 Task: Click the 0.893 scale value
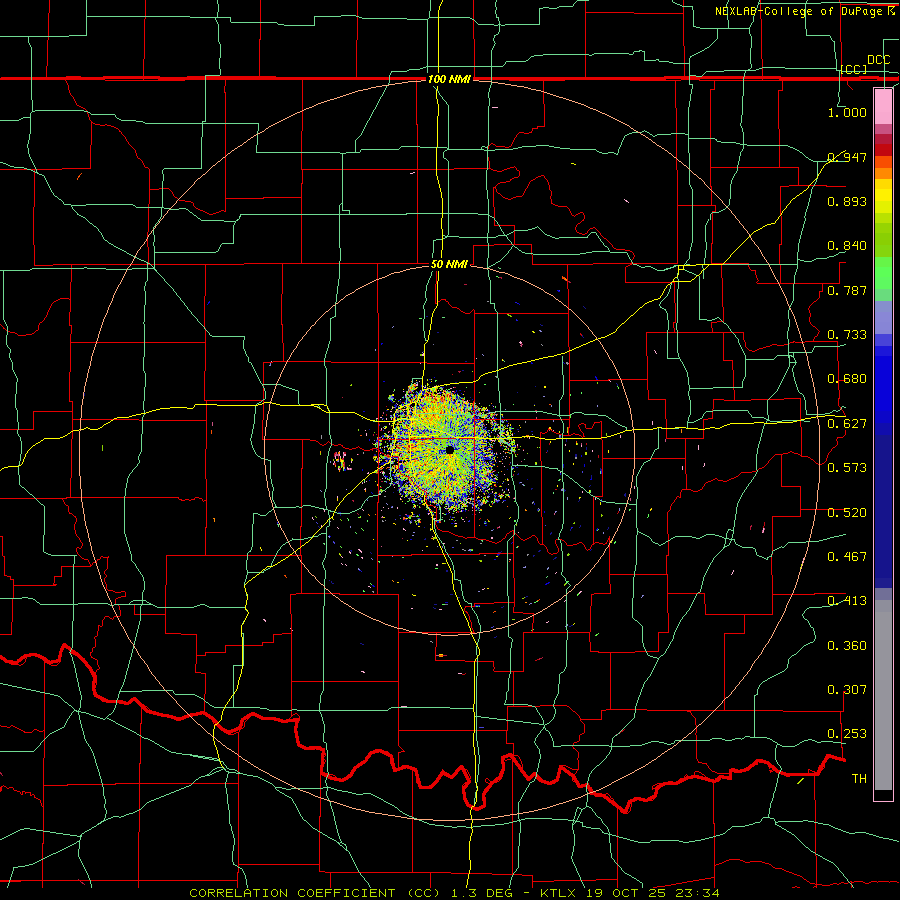[847, 201]
